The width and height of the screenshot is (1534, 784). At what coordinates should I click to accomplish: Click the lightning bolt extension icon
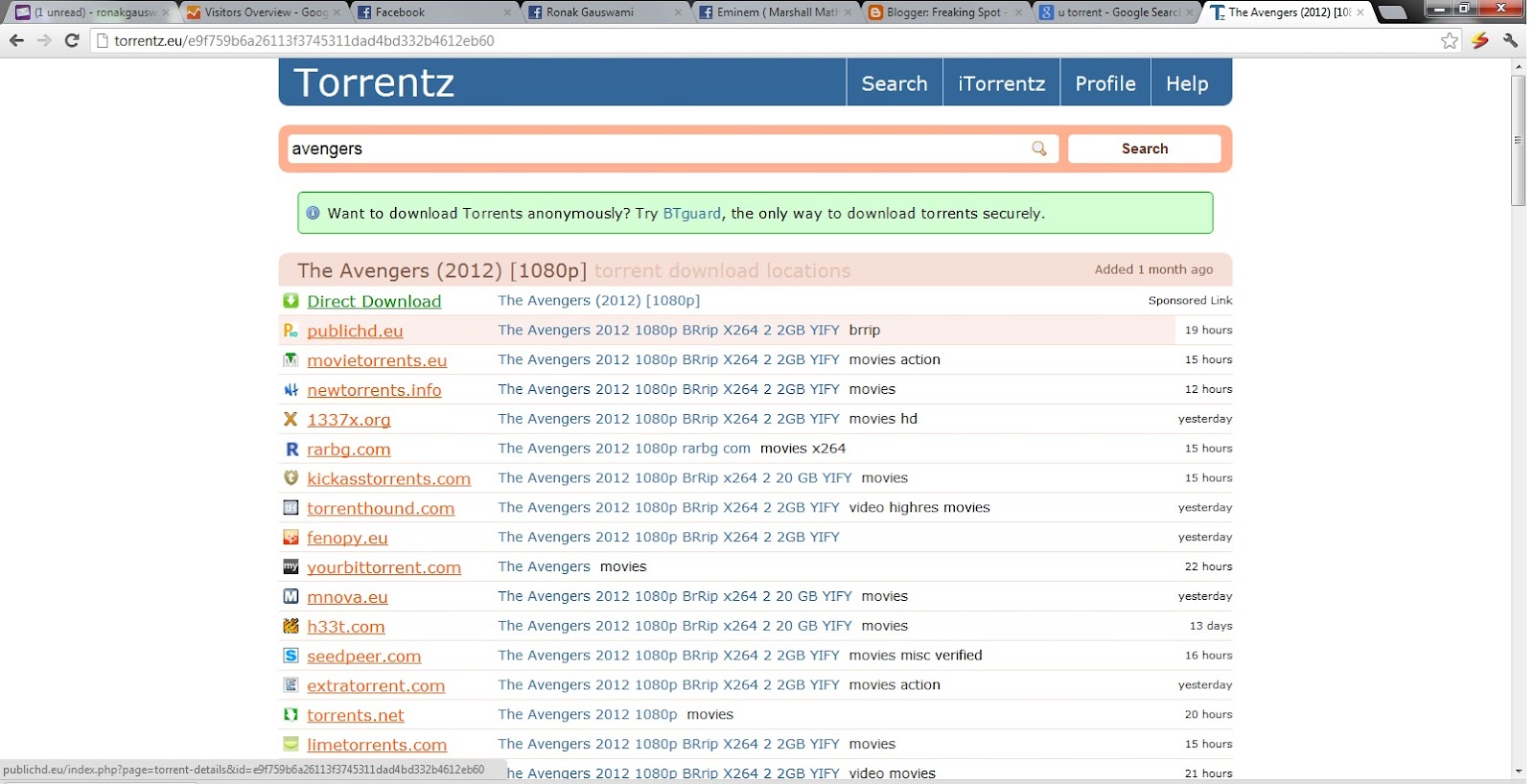tap(1480, 40)
